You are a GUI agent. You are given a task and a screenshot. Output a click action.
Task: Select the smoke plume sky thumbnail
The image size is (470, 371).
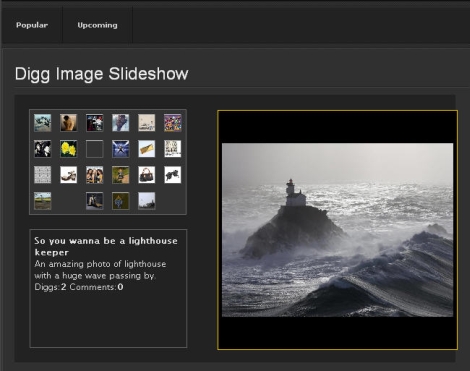tap(121, 123)
